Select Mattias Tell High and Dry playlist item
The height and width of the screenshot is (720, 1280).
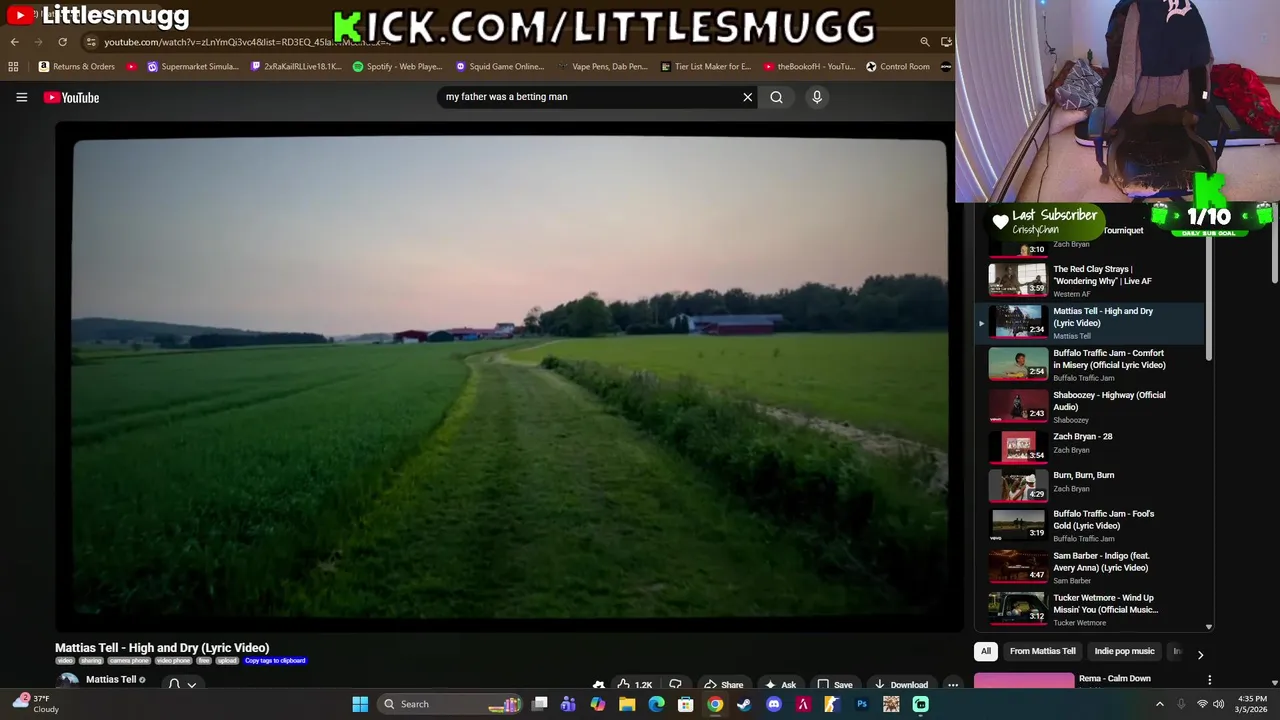click(x=1090, y=323)
